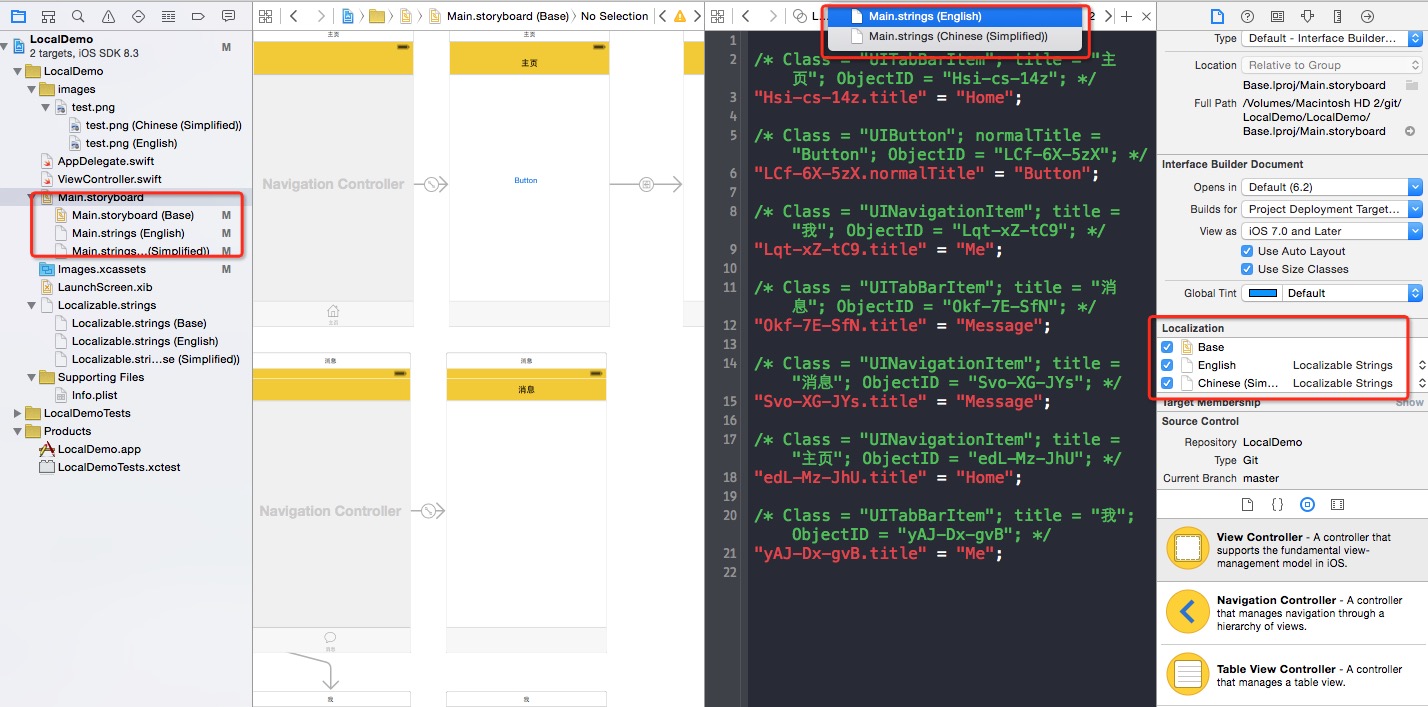Click Show link in Target Membership
The width and height of the screenshot is (1428, 707).
pos(1409,402)
